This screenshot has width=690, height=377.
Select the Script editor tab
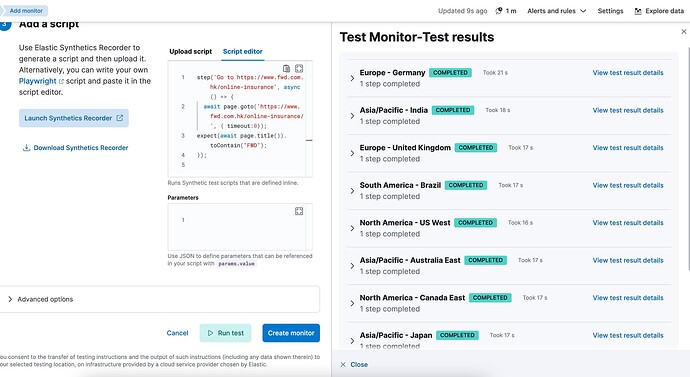[242, 51]
